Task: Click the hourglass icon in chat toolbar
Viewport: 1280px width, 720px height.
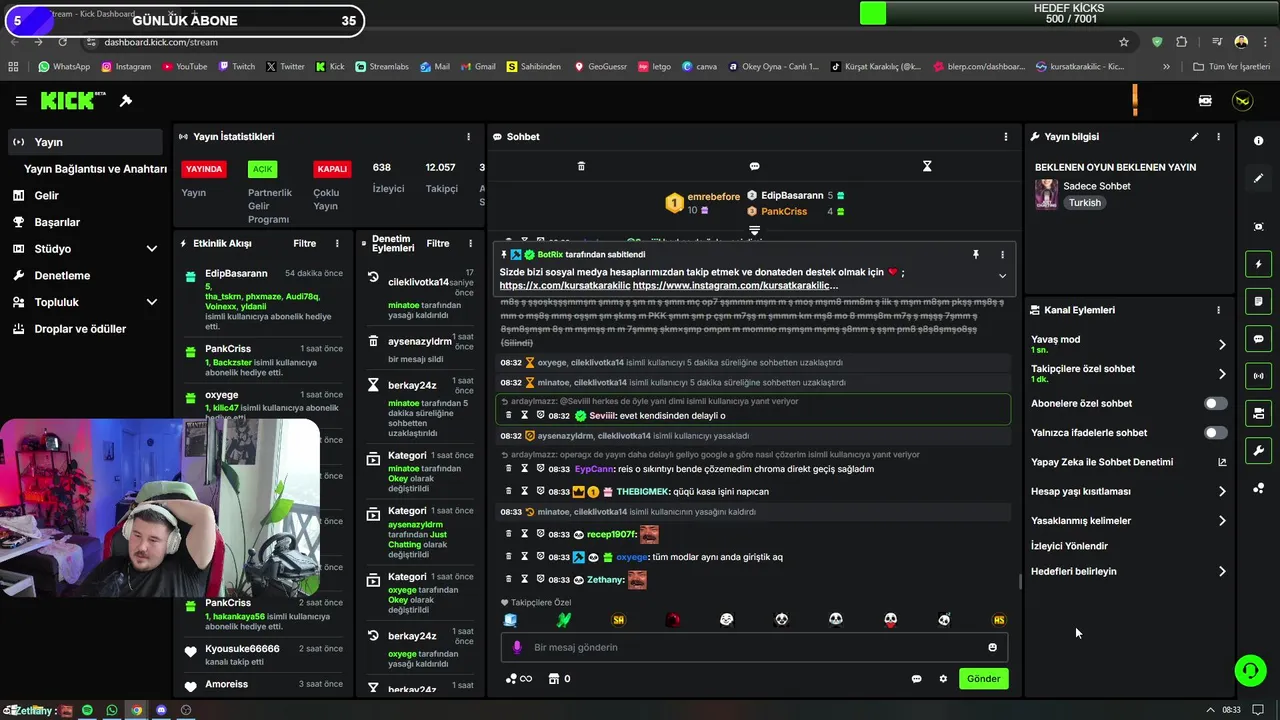Action: (927, 166)
